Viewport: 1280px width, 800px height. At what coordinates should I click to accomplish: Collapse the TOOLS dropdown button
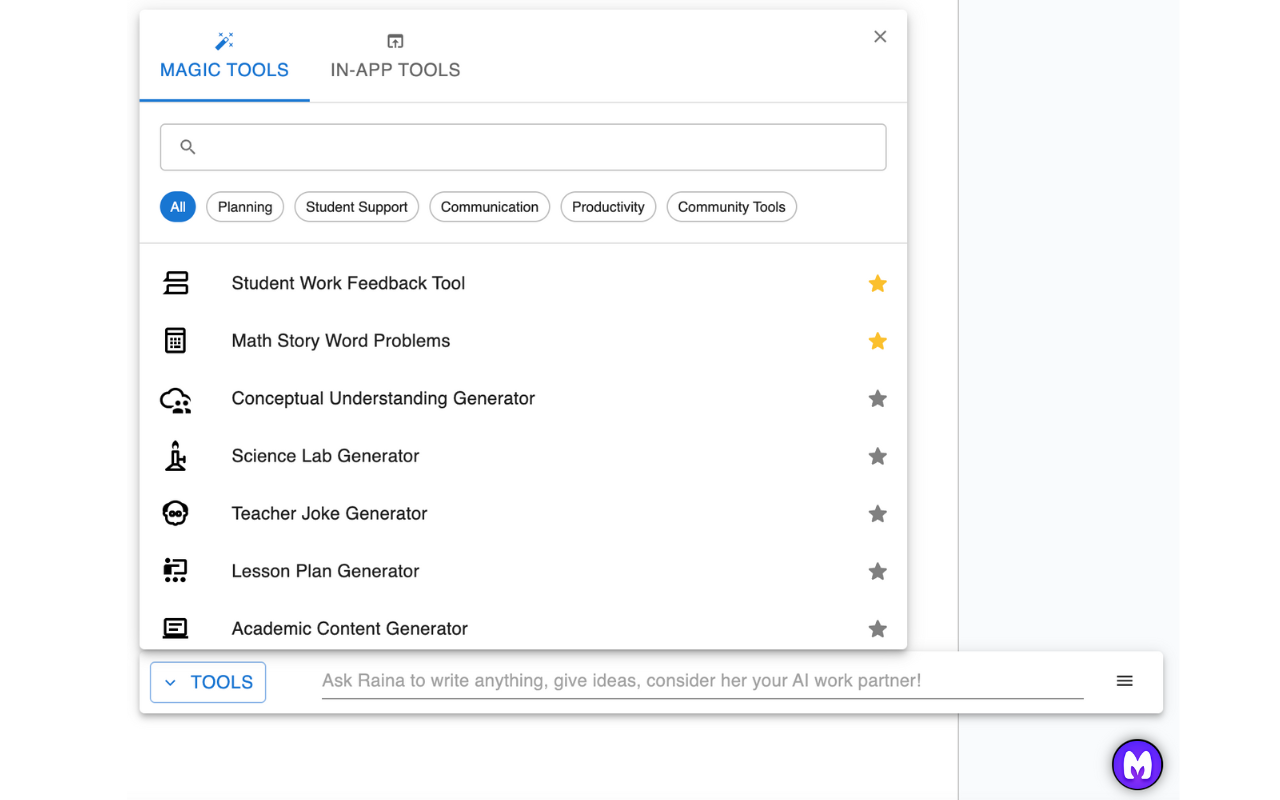[x=208, y=682]
